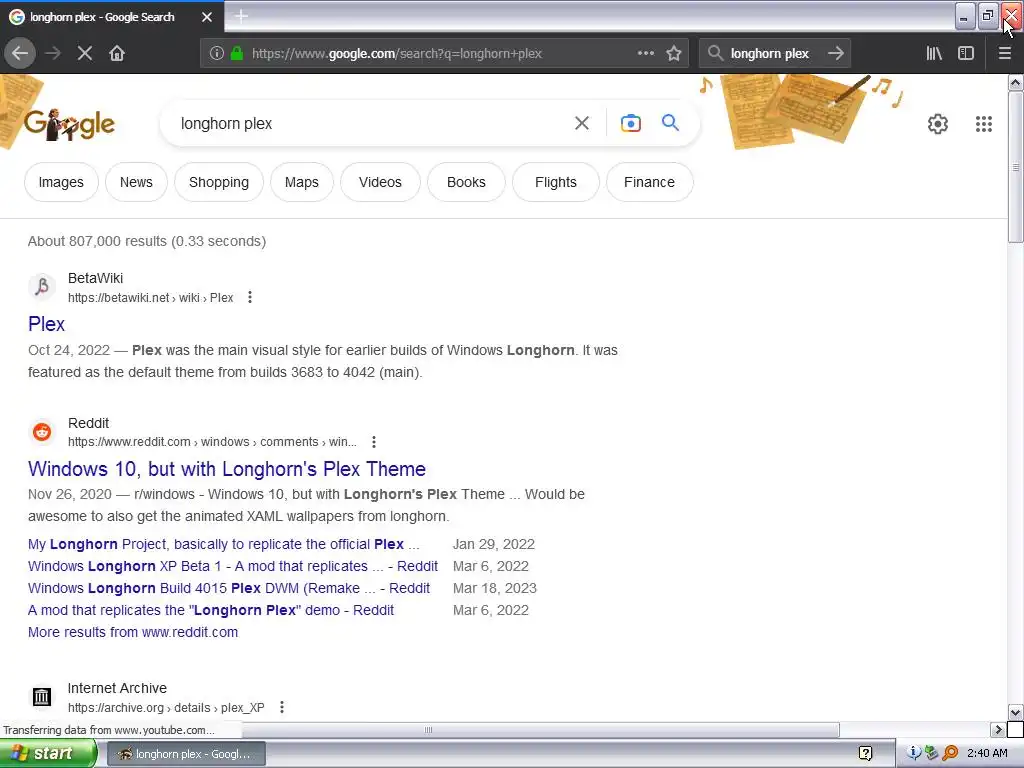
Task: Stop loading the page
Action: coord(85,54)
